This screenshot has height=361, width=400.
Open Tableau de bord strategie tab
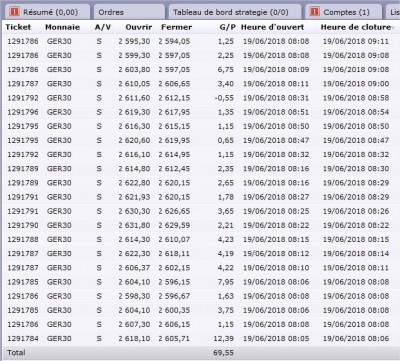click(x=235, y=12)
